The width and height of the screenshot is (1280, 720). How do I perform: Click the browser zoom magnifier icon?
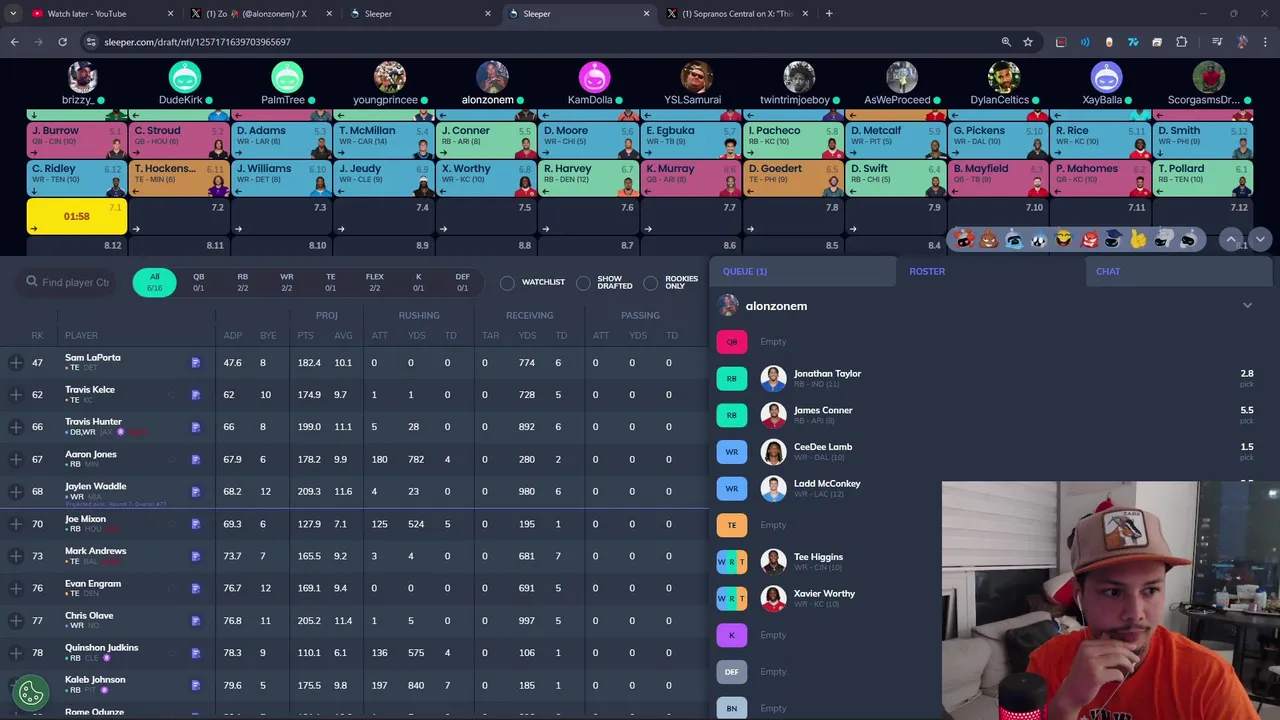click(x=1006, y=42)
